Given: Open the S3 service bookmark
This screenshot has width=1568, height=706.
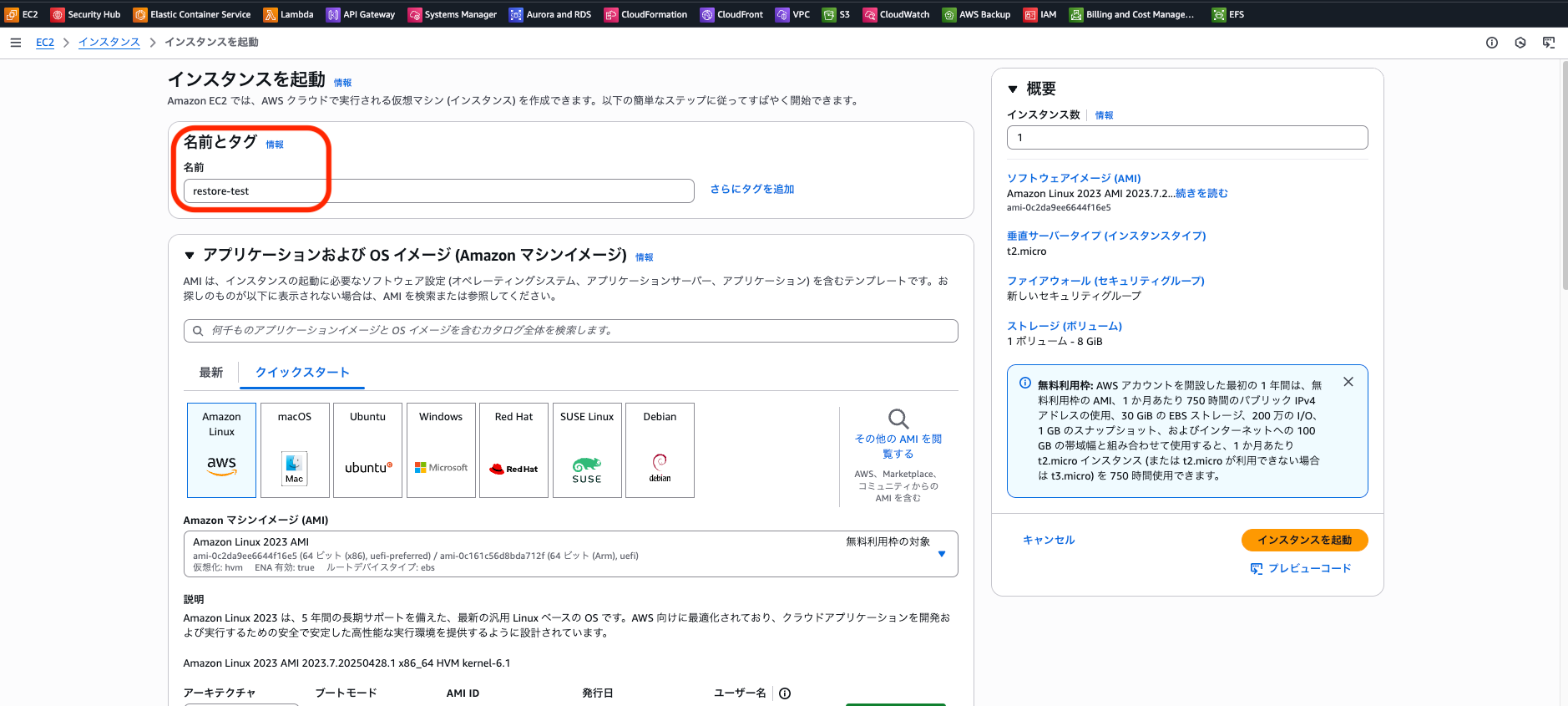Looking at the screenshot, I should [x=836, y=14].
